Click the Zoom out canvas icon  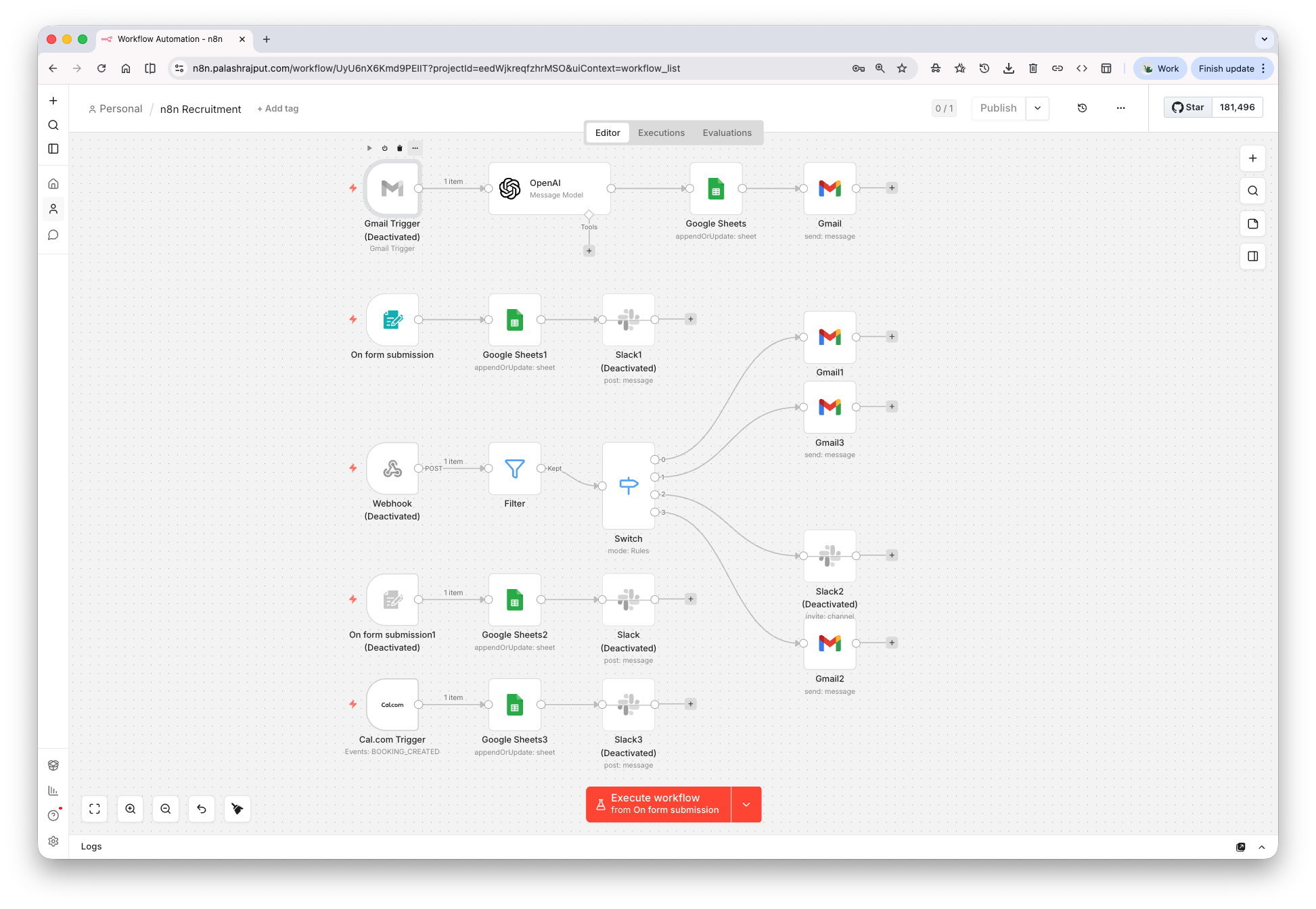(166, 809)
